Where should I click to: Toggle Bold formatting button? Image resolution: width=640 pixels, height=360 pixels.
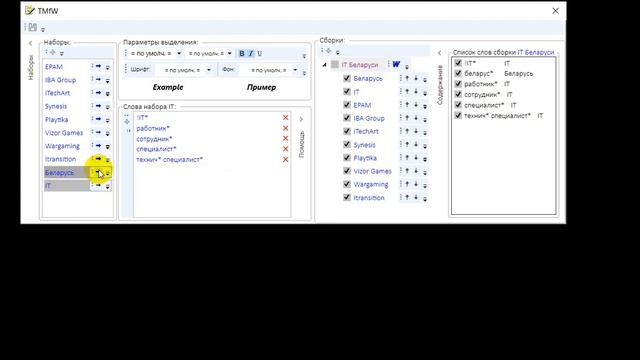point(242,53)
